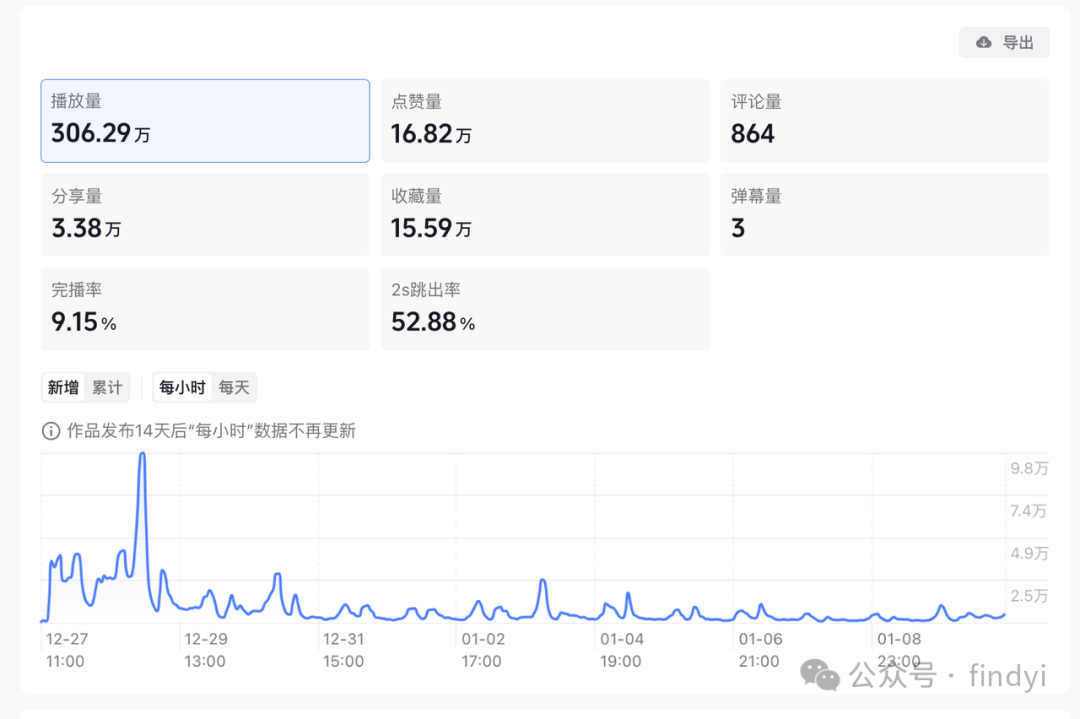Select the 点赞量 metric card
The height and width of the screenshot is (719, 1080).
coord(545,121)
